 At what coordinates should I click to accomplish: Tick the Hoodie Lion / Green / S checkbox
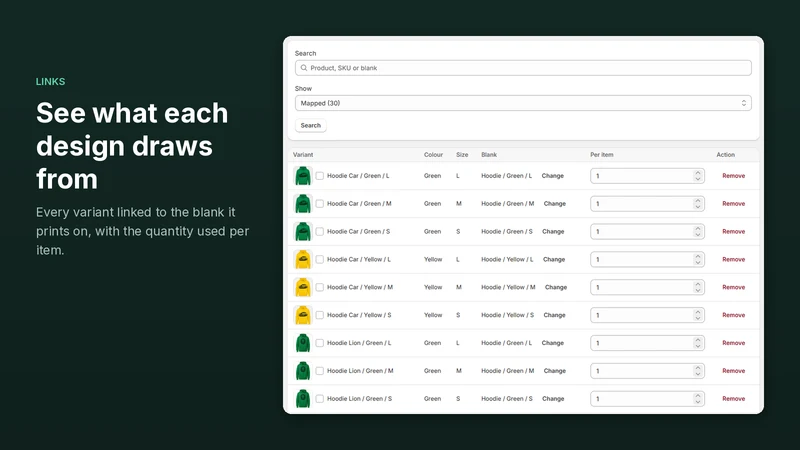pos(319,398)
